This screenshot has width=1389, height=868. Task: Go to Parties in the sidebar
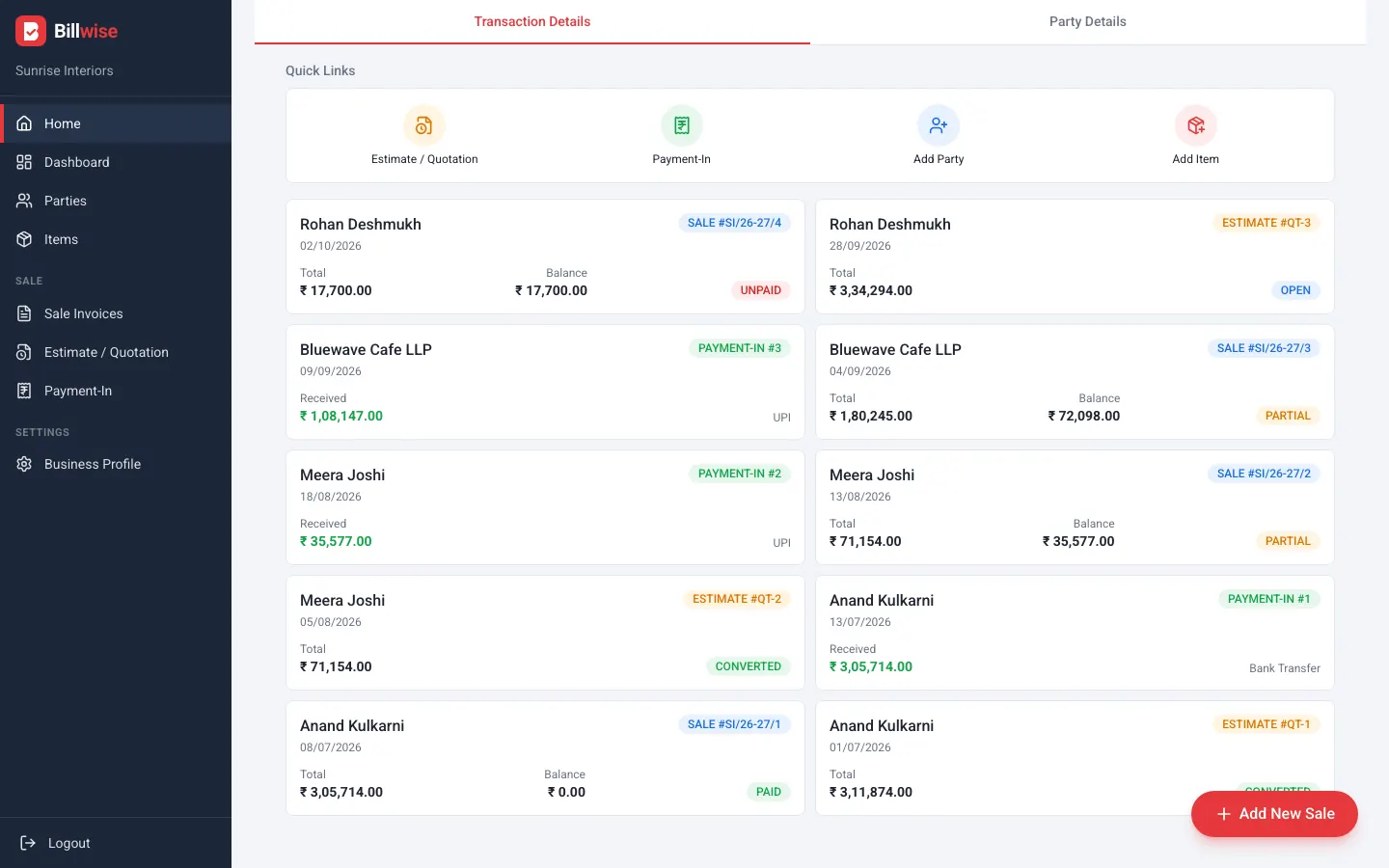pos(116,201)
